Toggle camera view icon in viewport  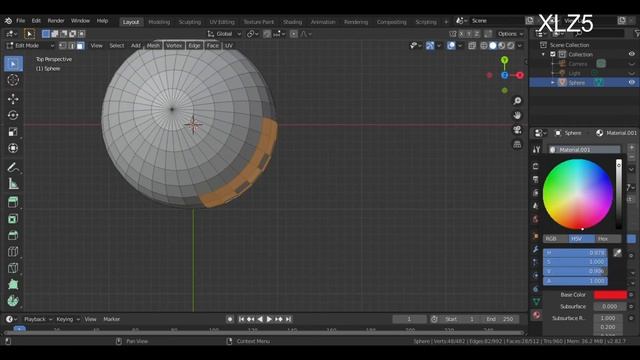coord(517,130)
